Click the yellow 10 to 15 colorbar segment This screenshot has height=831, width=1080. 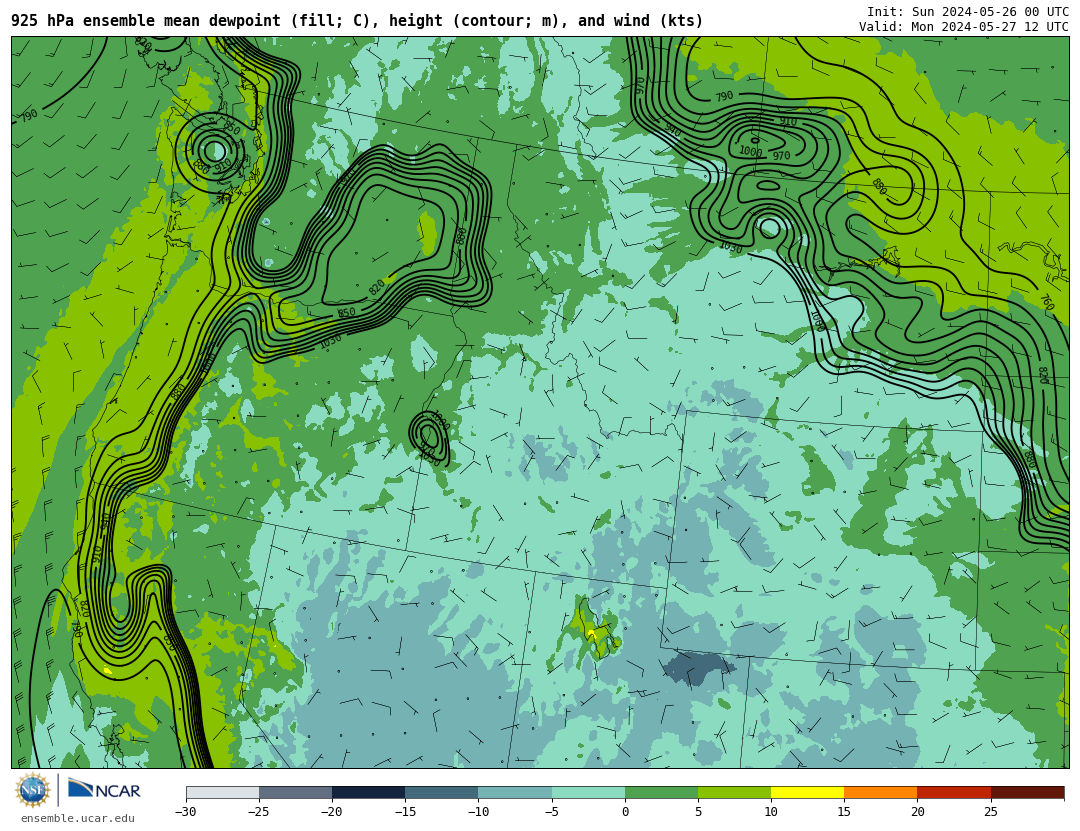click(807, 792)
